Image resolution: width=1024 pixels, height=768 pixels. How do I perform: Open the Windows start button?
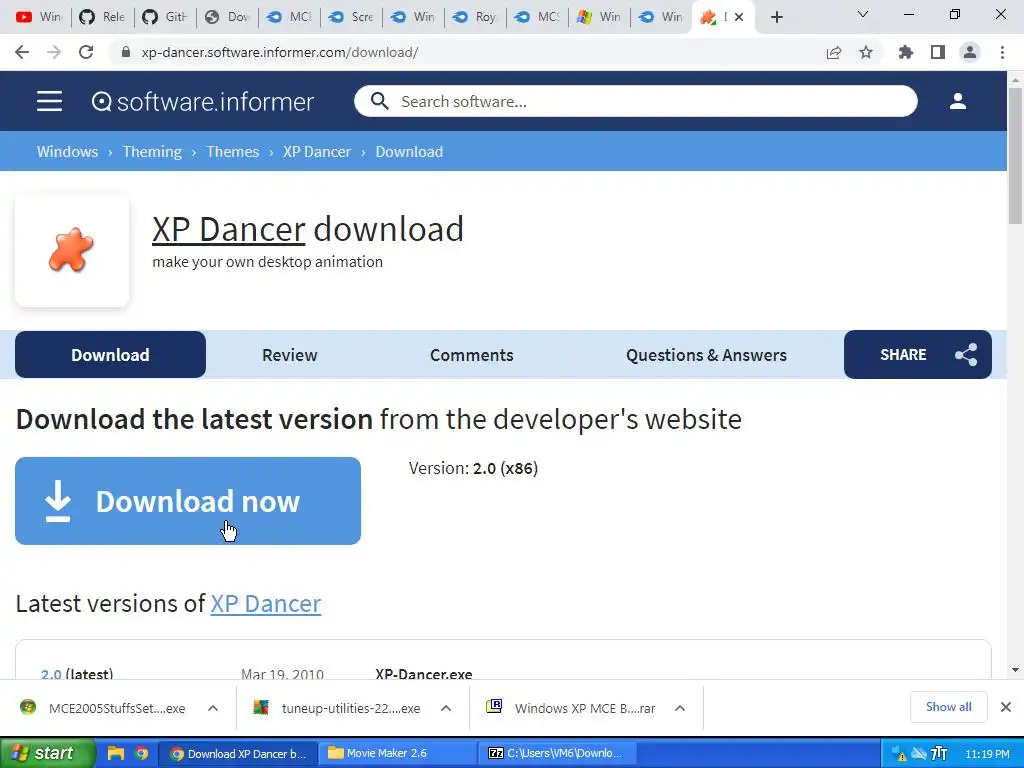(x=47, y=753)
